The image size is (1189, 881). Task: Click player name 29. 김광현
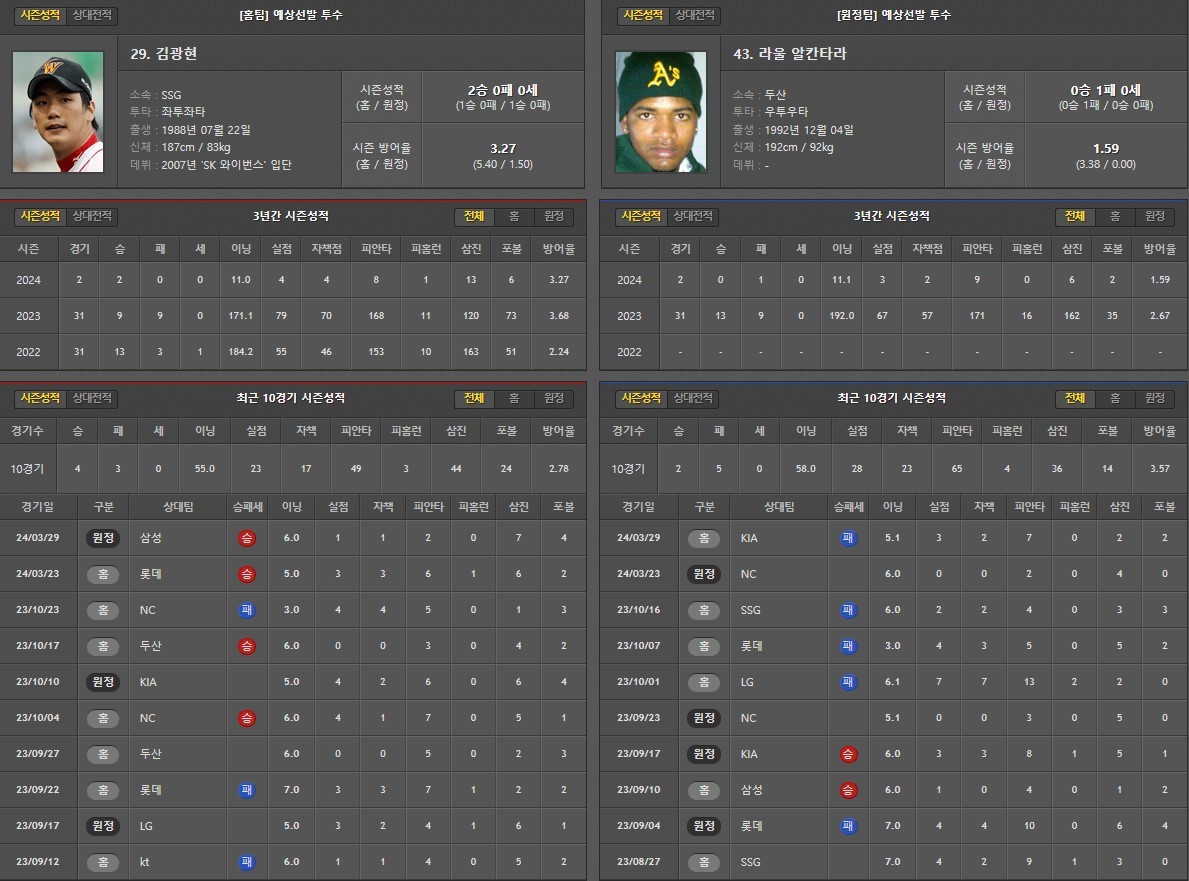(164, 54)
